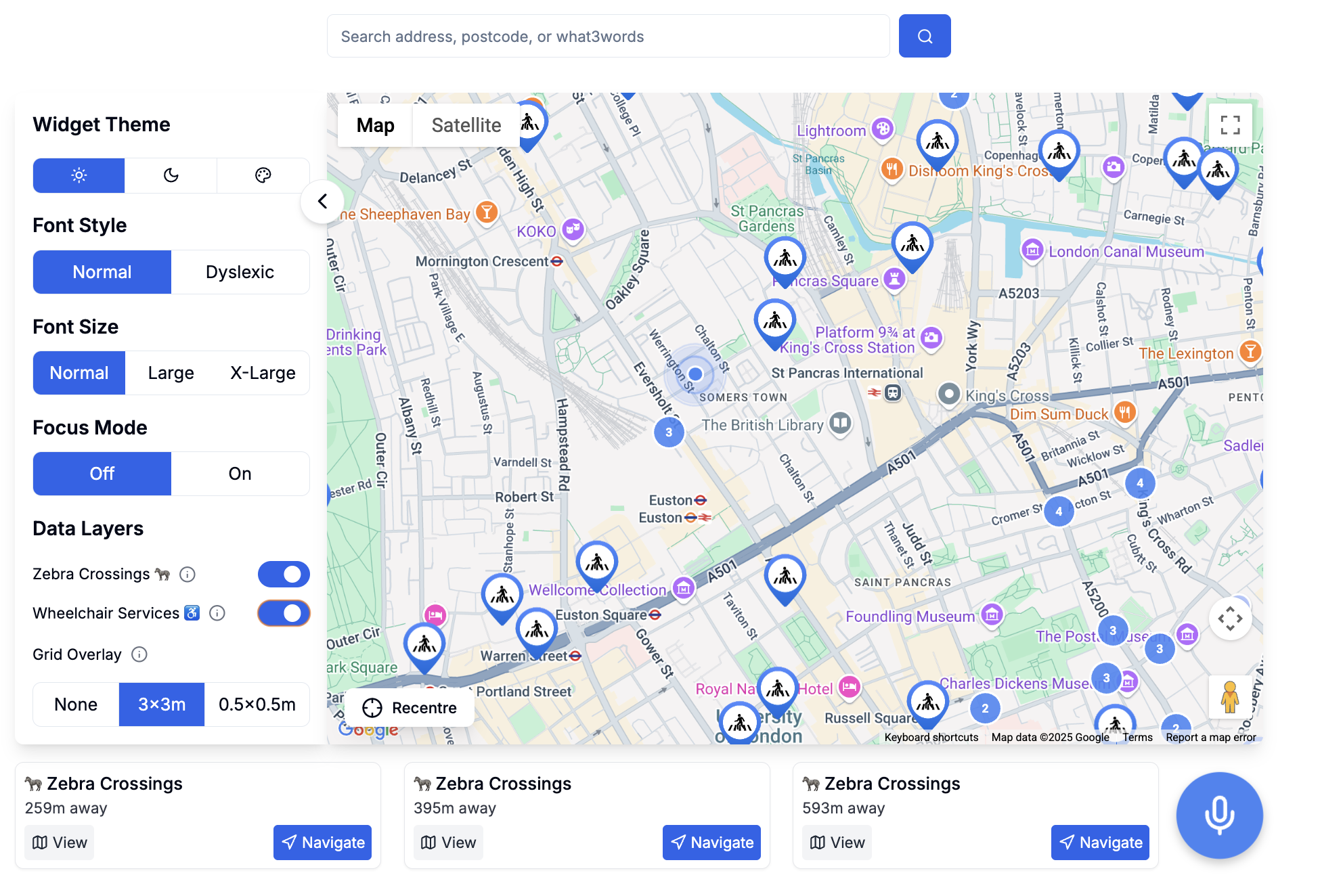Expand cluster marker 3 near Eversholt St
Viewport: 1320px width, 896px height.
point(668,432)
